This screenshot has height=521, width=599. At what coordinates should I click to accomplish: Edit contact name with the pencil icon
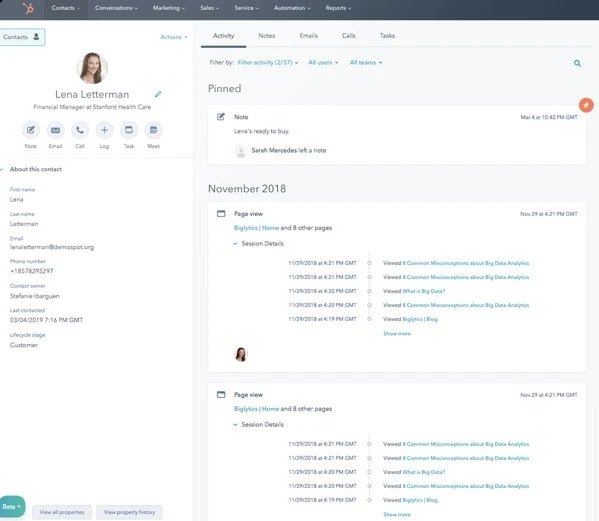(x=158, y=94)
